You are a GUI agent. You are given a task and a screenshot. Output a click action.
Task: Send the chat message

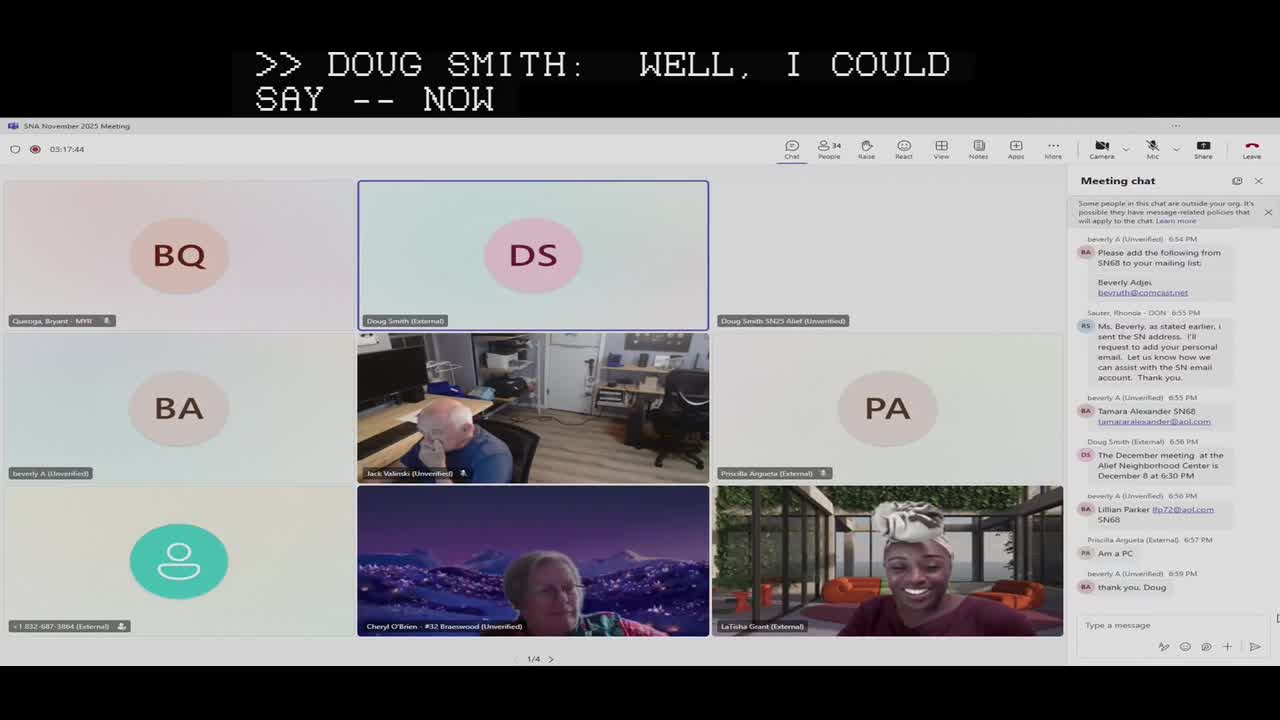tap(1255, 647)
